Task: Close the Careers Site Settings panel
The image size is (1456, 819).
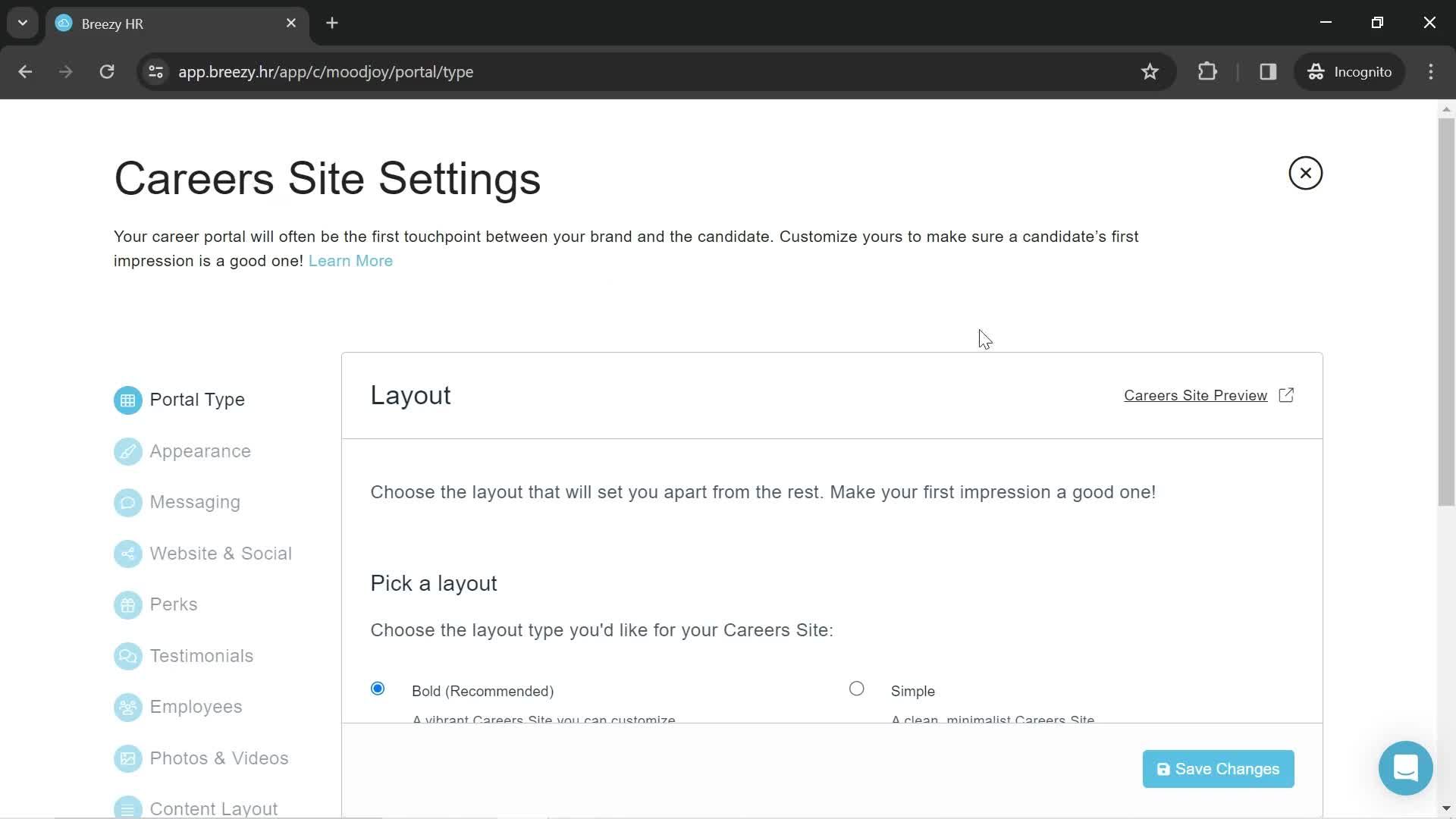Action: point(1306,173)
